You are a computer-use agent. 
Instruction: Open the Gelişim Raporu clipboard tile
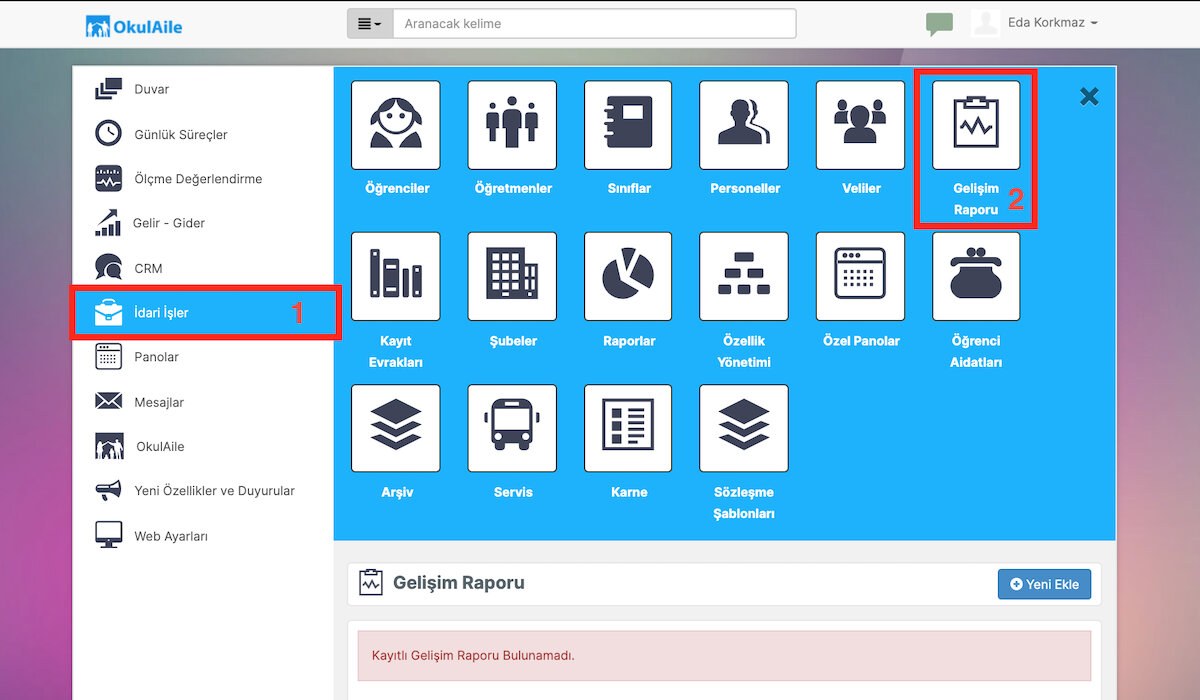(x=976, y=125)
